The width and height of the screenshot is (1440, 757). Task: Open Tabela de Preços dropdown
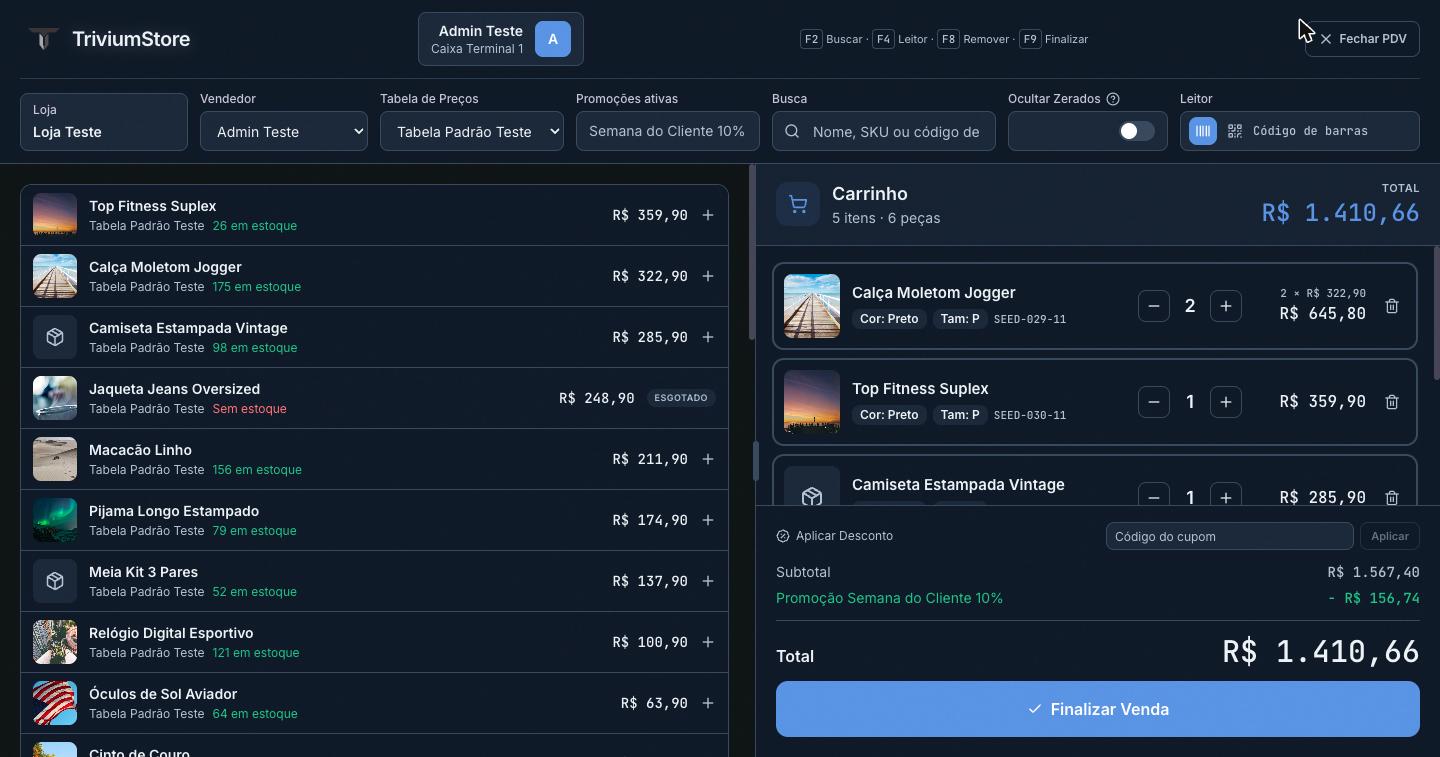472,131
